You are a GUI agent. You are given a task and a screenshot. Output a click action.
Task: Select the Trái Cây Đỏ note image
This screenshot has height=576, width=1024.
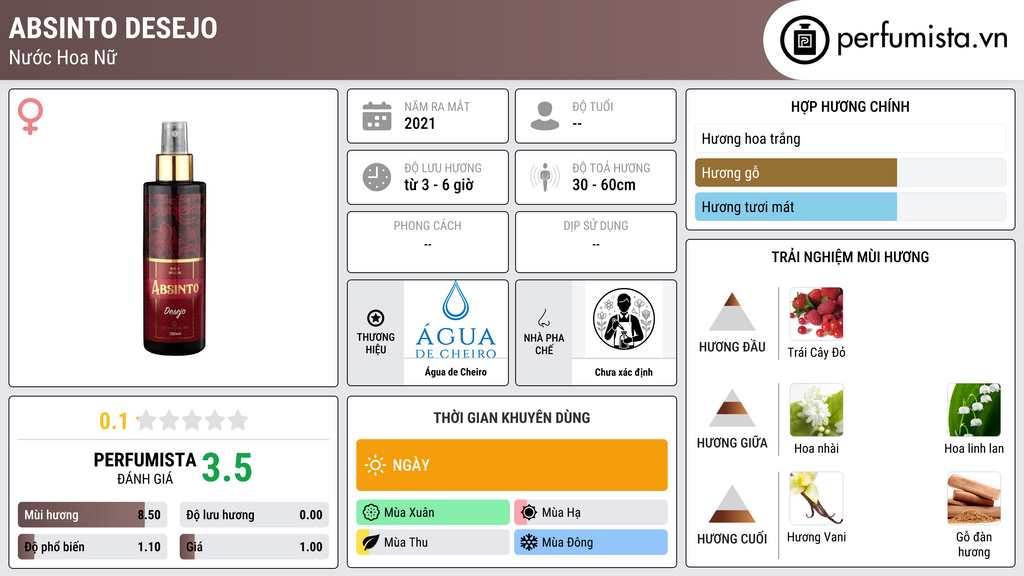coord(816,313)
